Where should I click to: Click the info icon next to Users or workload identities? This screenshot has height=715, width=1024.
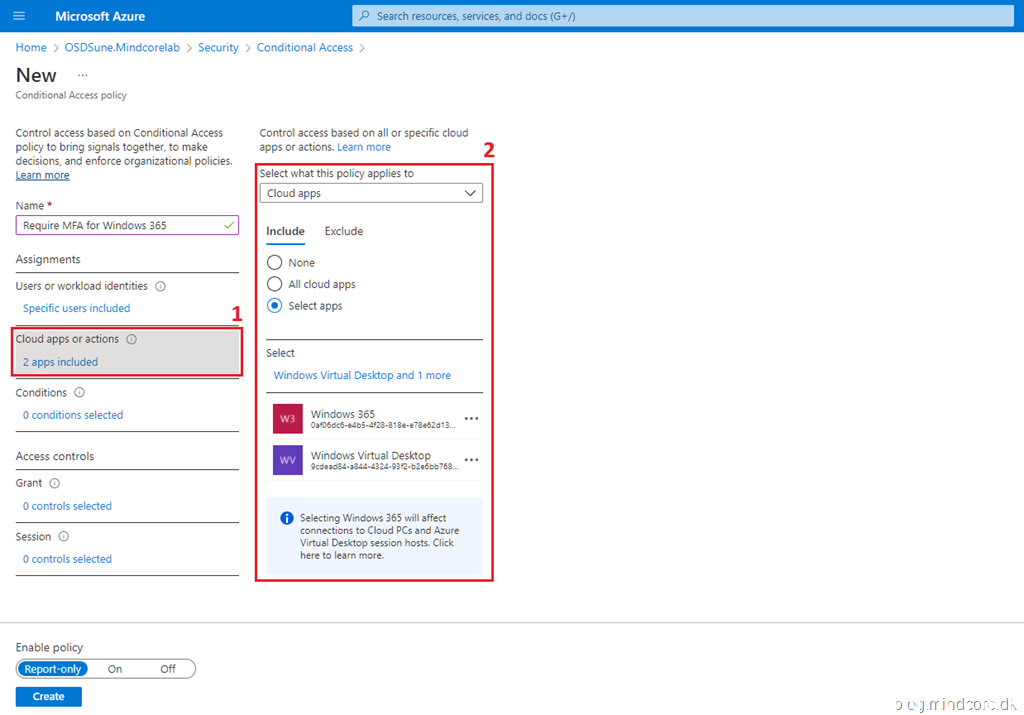pyautogui.click(x=161, y=286)
